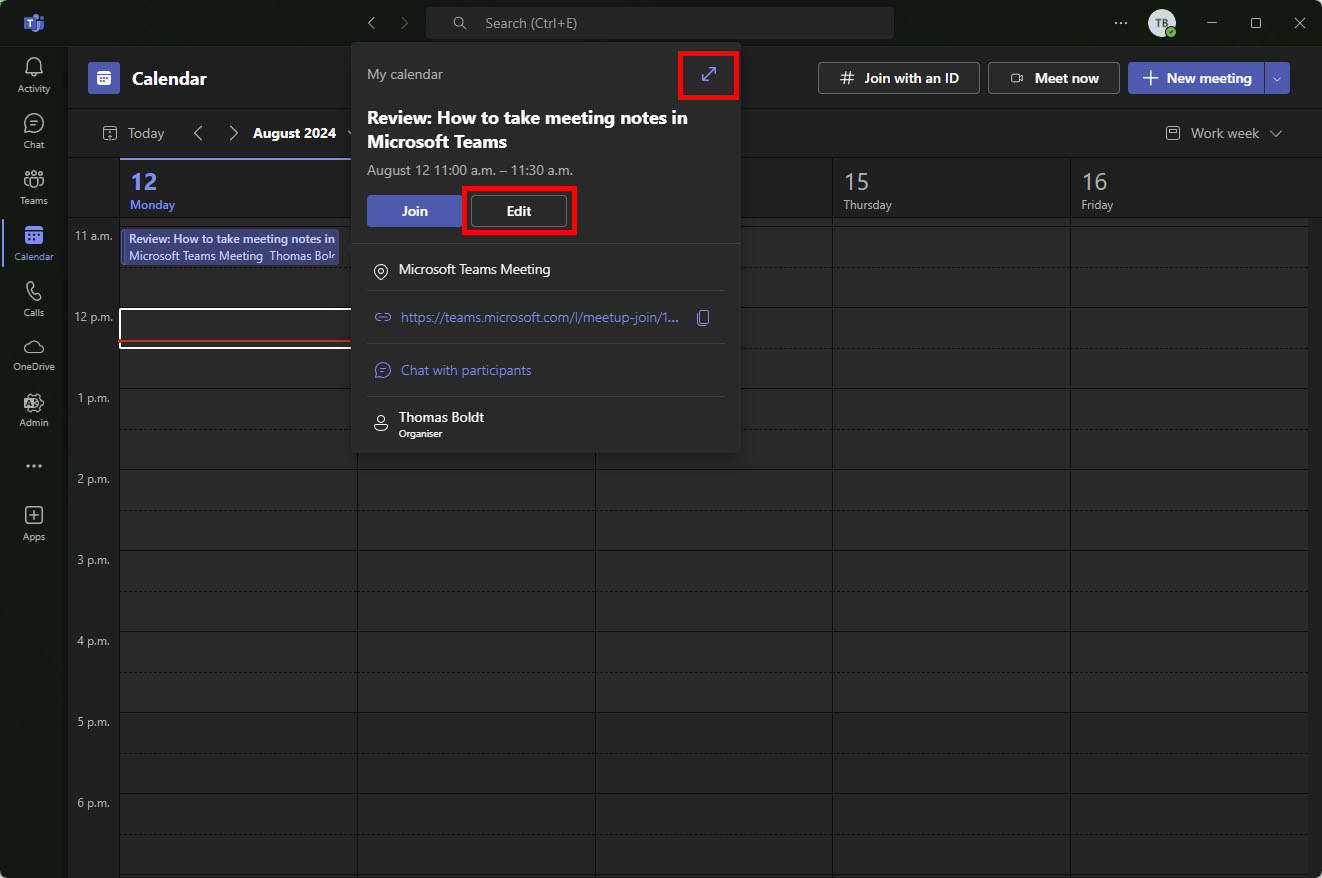
Task: Go forward with the history arrow
Action: click(x=404, y=23)
